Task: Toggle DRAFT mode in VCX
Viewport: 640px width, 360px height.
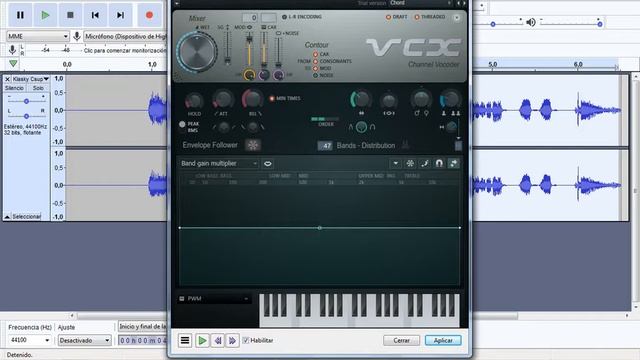Action: tap(397, 17)
